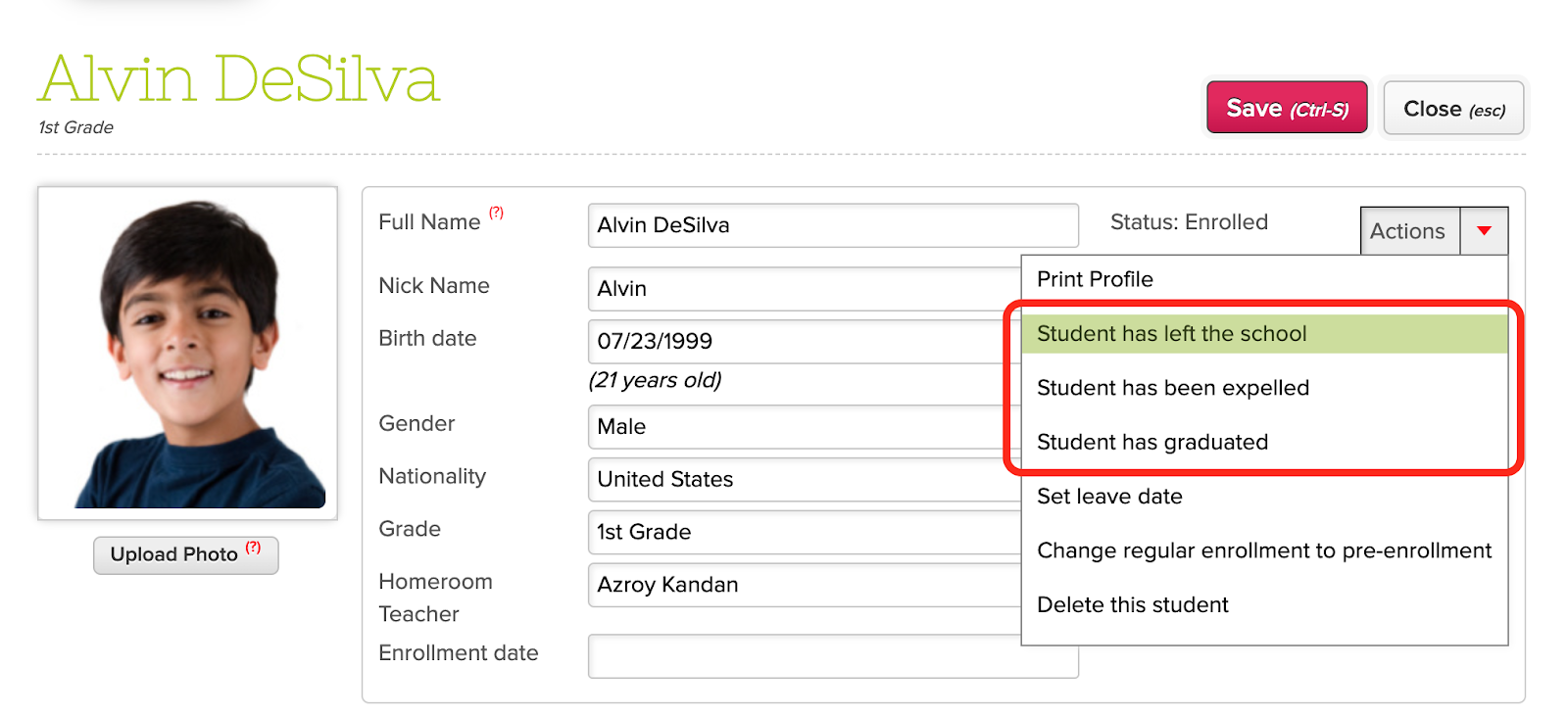The width and height of the screenshot is (1568, 716).
Task: Click the help icon on Upload Photo
Action: coord(253,548)
